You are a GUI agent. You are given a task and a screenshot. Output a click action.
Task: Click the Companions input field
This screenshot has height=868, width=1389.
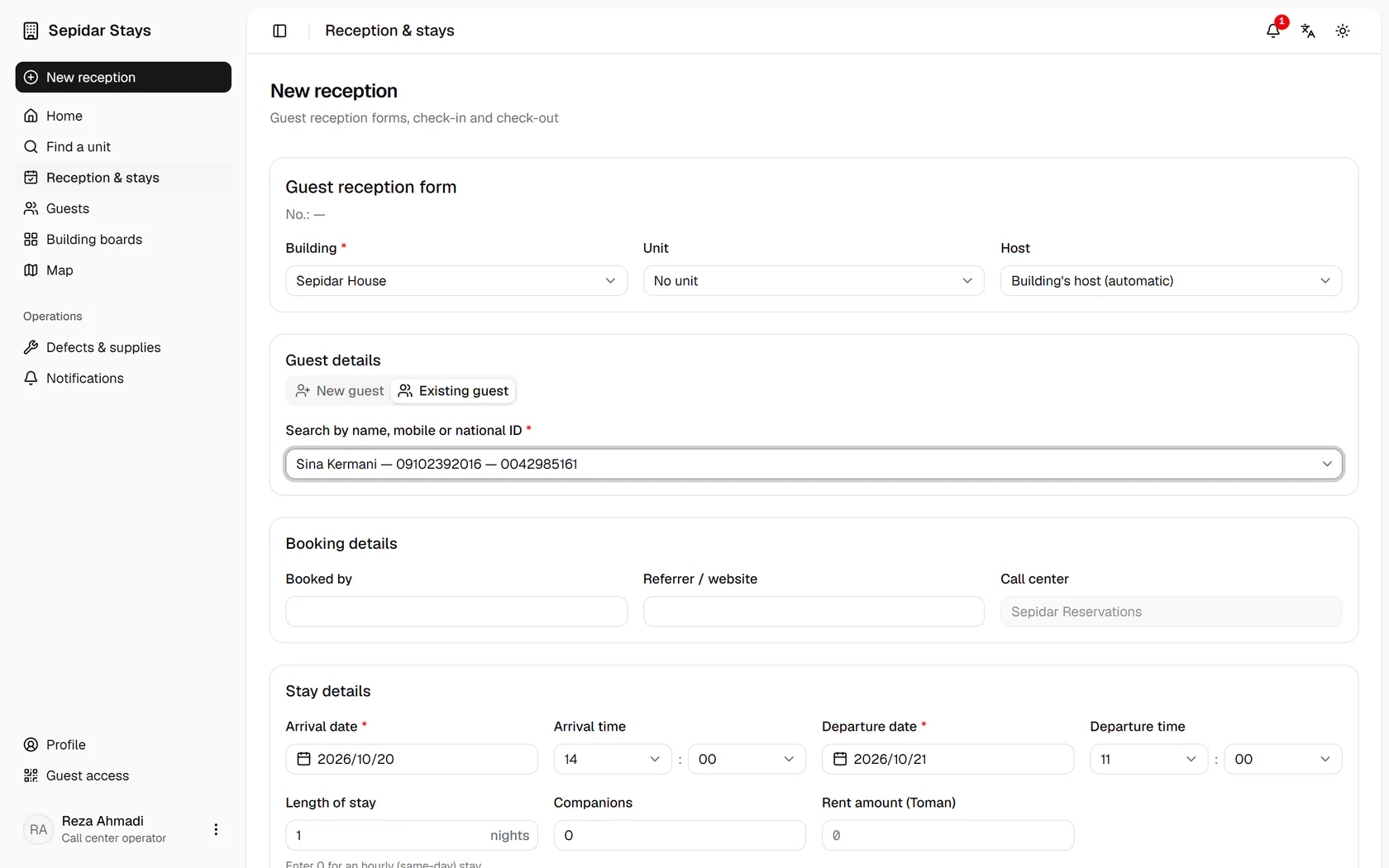pos(680,835)
